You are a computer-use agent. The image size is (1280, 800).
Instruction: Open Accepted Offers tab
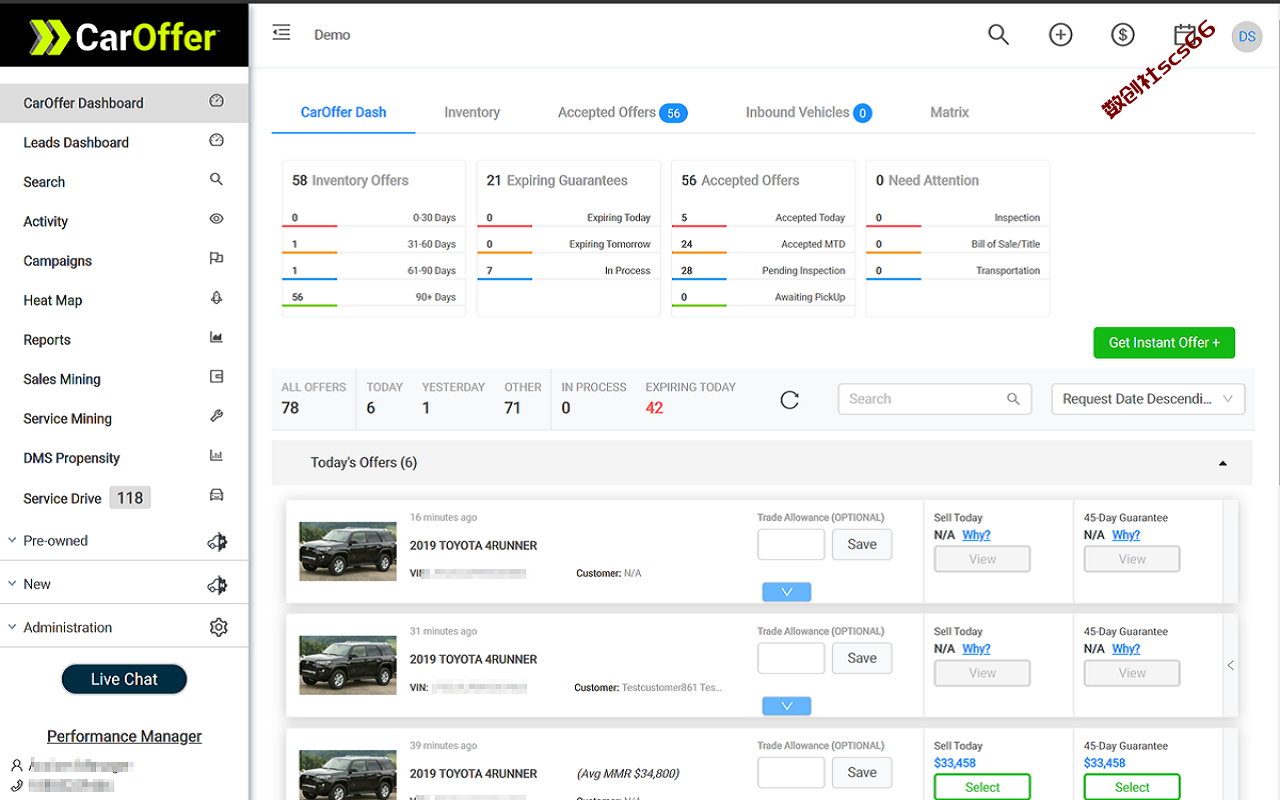tap(622, 112)
